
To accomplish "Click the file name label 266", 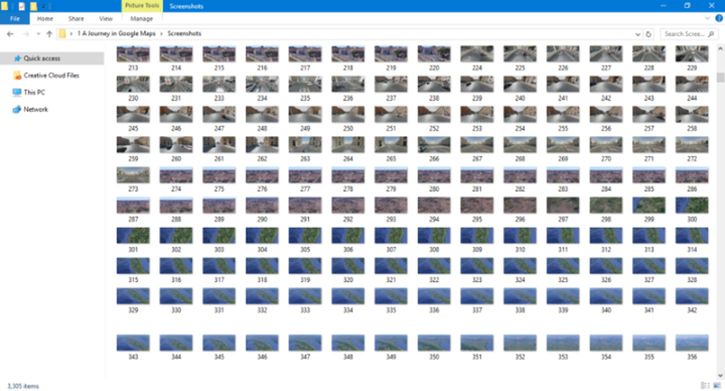I will (434, 159).
